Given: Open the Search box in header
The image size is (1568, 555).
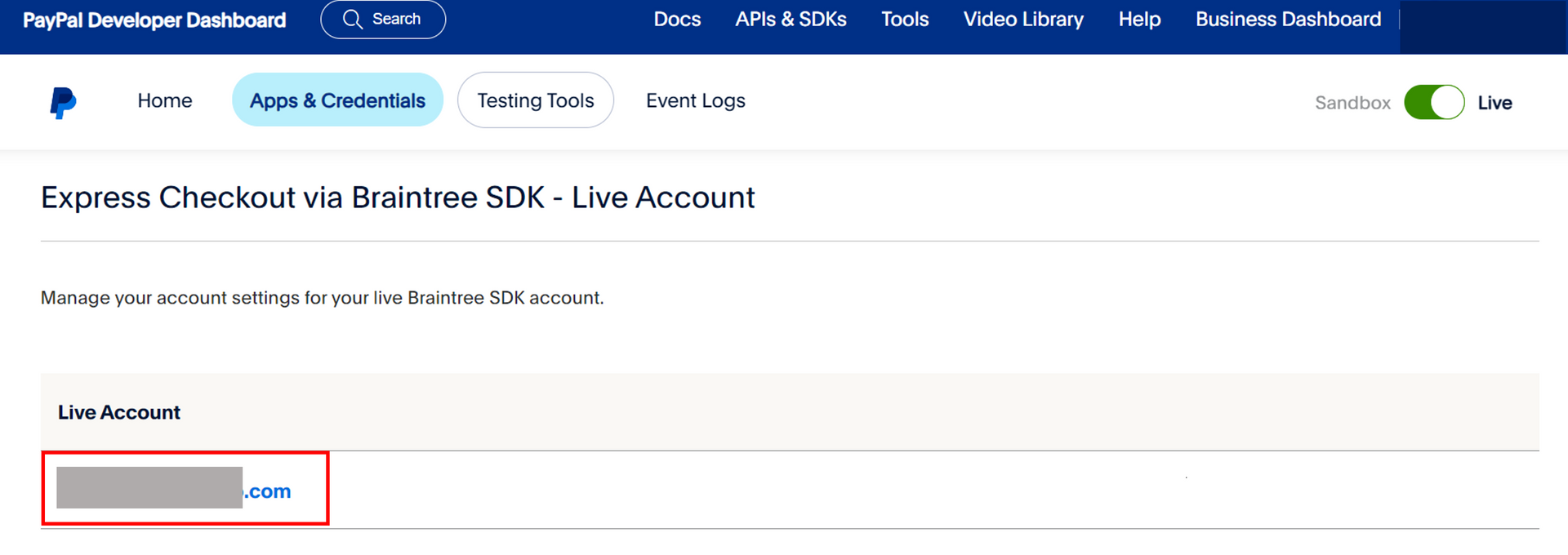Looking at the screenshot, I should [383, 20].
